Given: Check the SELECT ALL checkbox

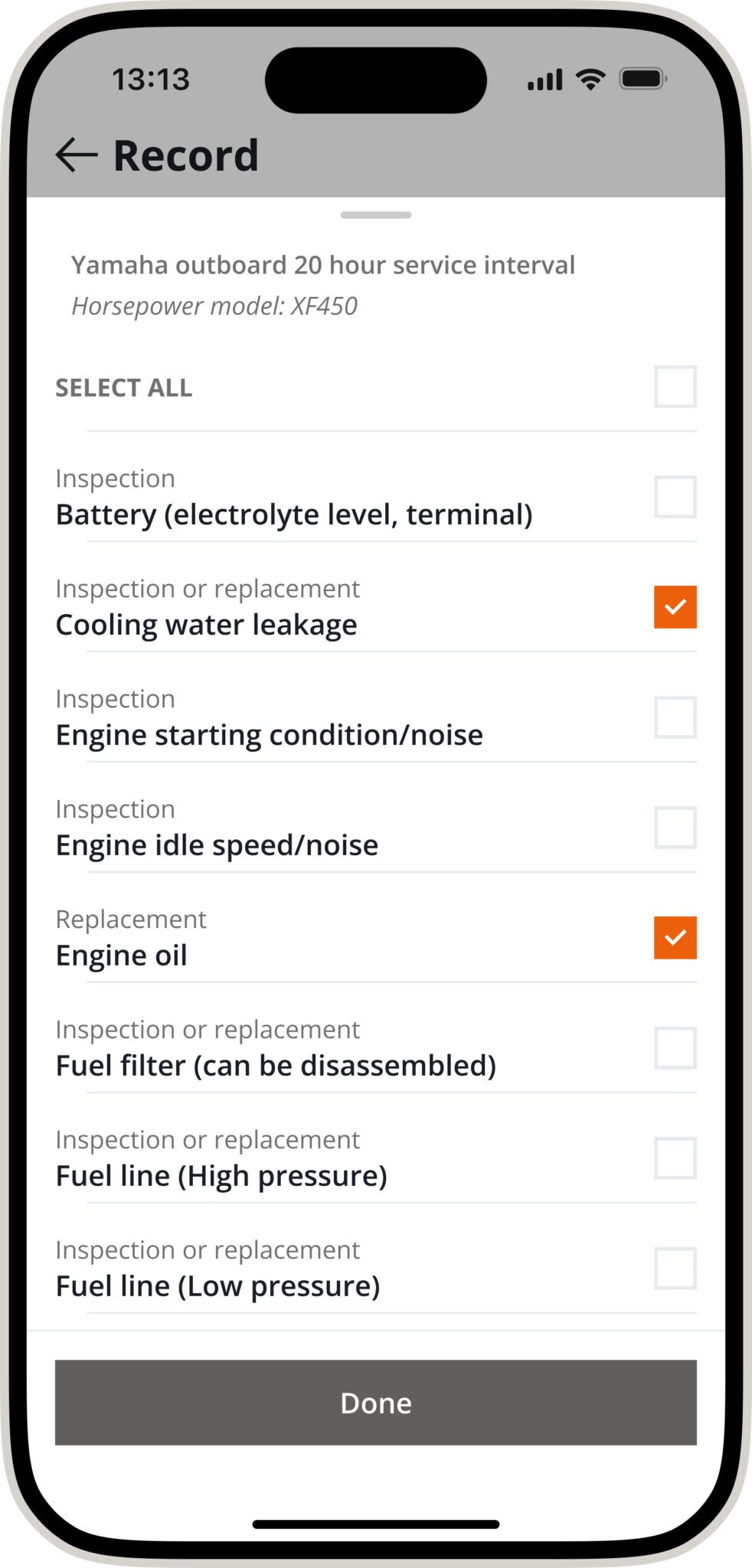Looking at the screenshot, I should point(675,387).
